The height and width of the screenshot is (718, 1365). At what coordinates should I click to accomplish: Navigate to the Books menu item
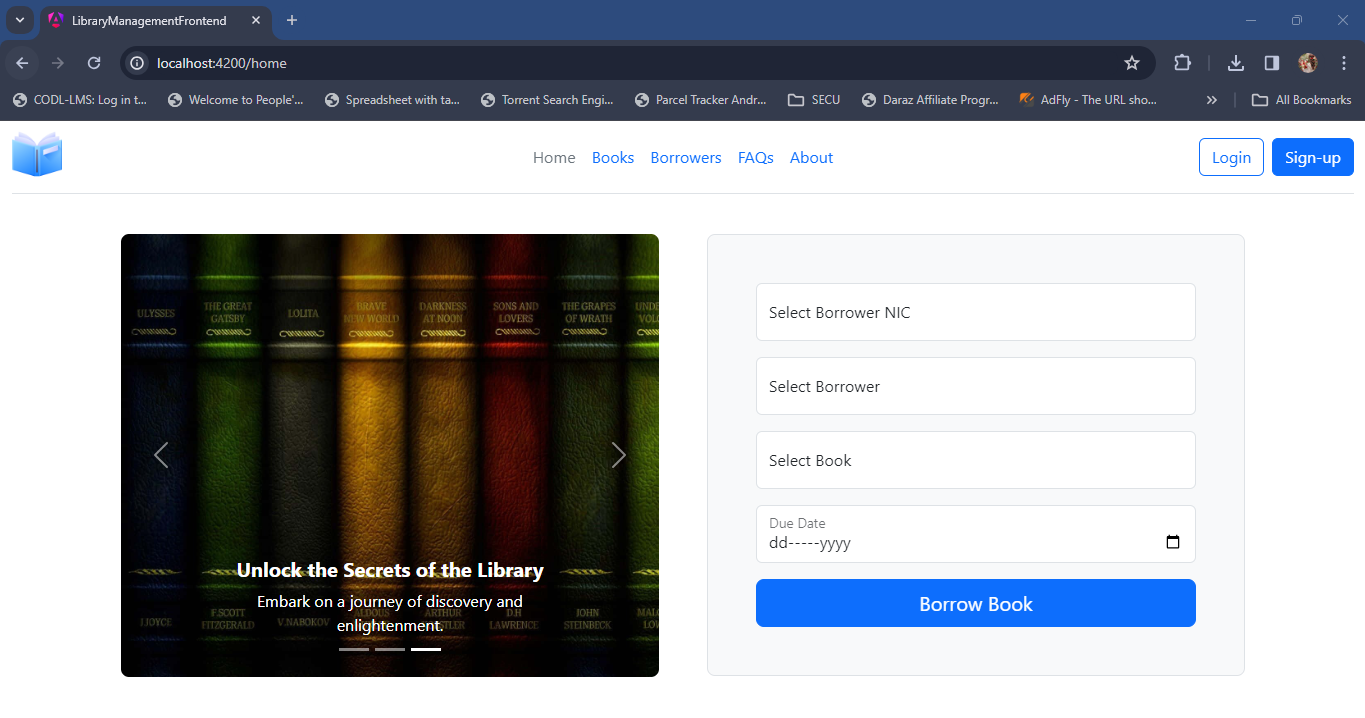coord(612,157)
